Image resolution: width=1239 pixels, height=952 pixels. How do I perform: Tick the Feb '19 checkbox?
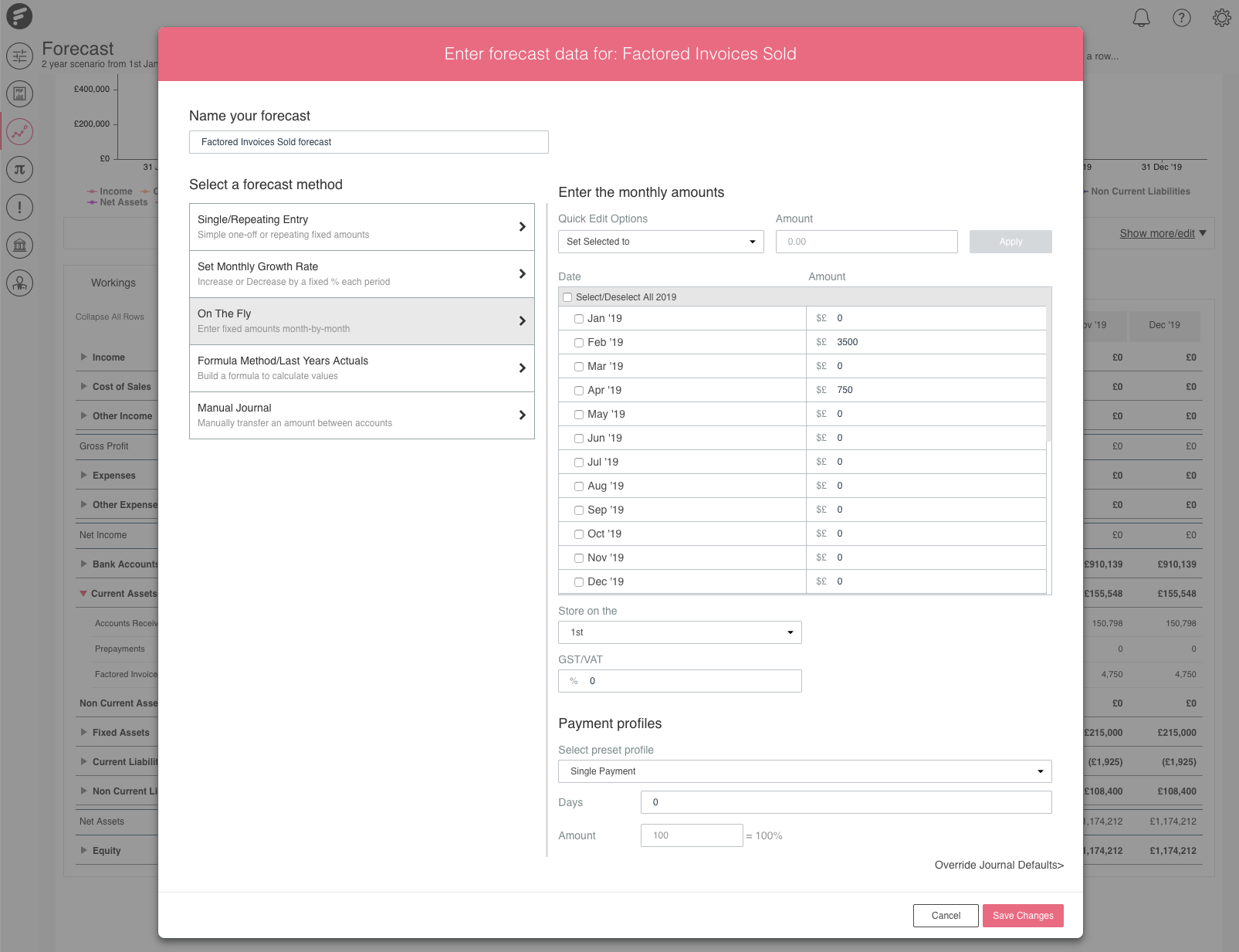pos(579,343)
